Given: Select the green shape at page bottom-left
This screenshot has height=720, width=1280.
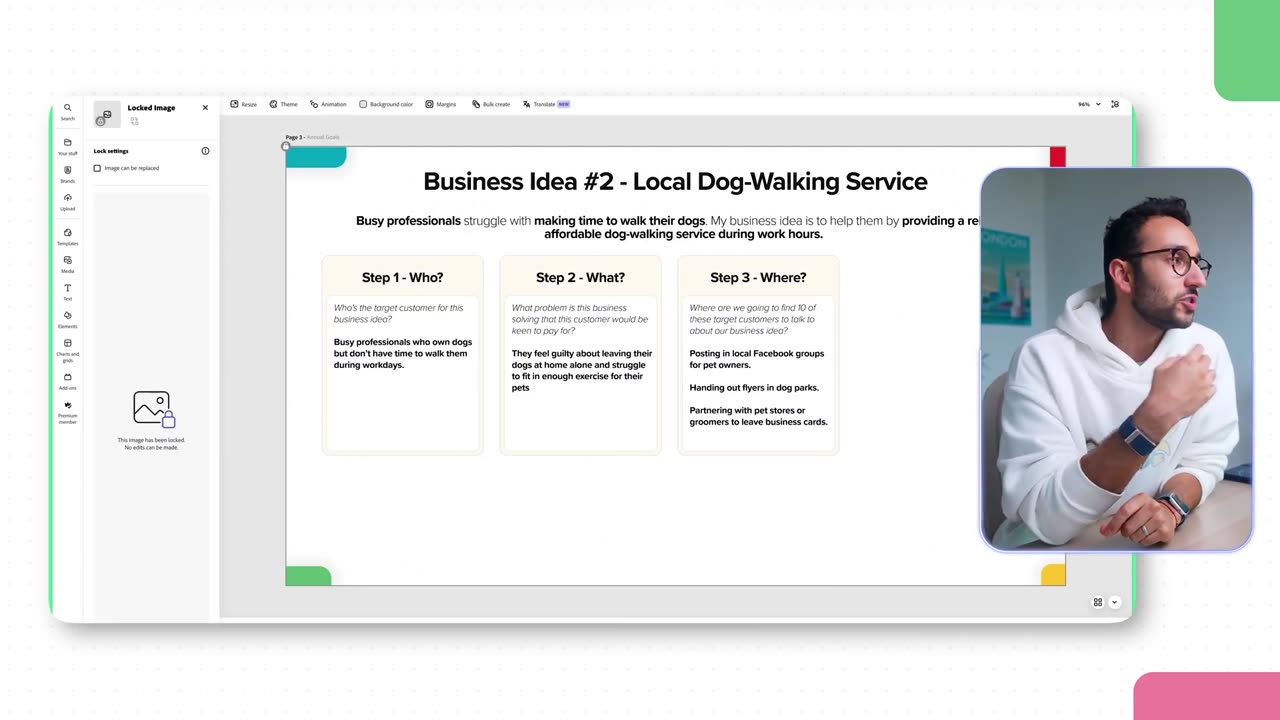Looking at the screenshot, I should pos(308,576).
